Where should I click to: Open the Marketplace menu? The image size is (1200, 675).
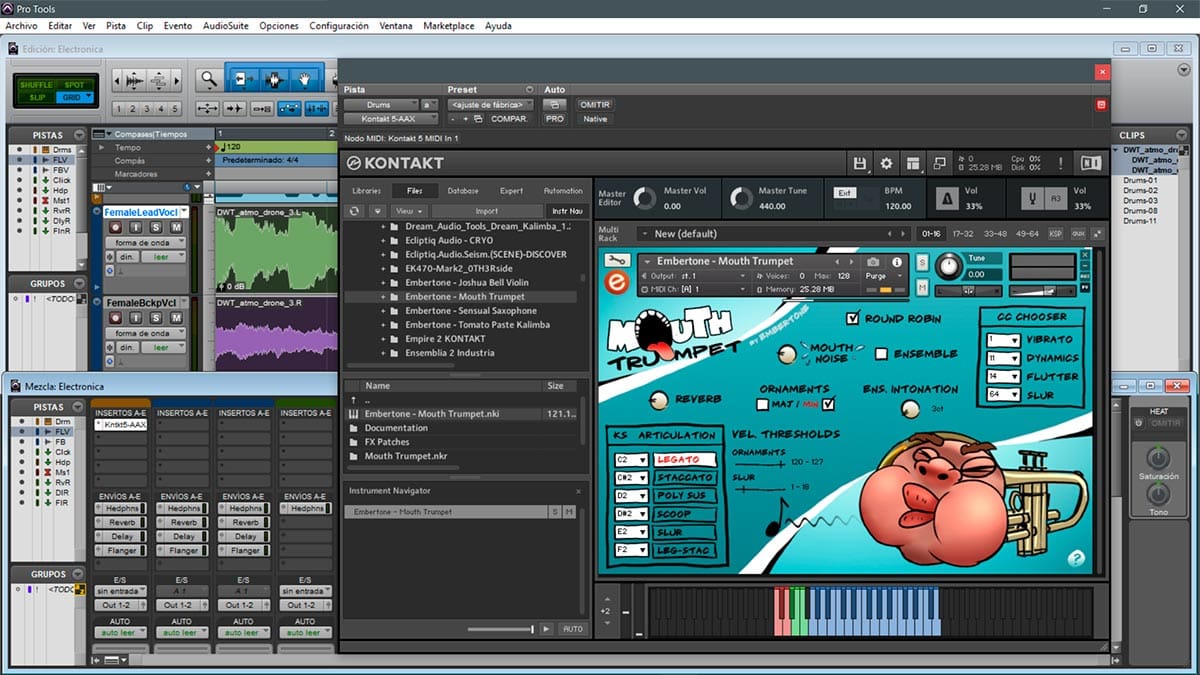coord(448,25)
